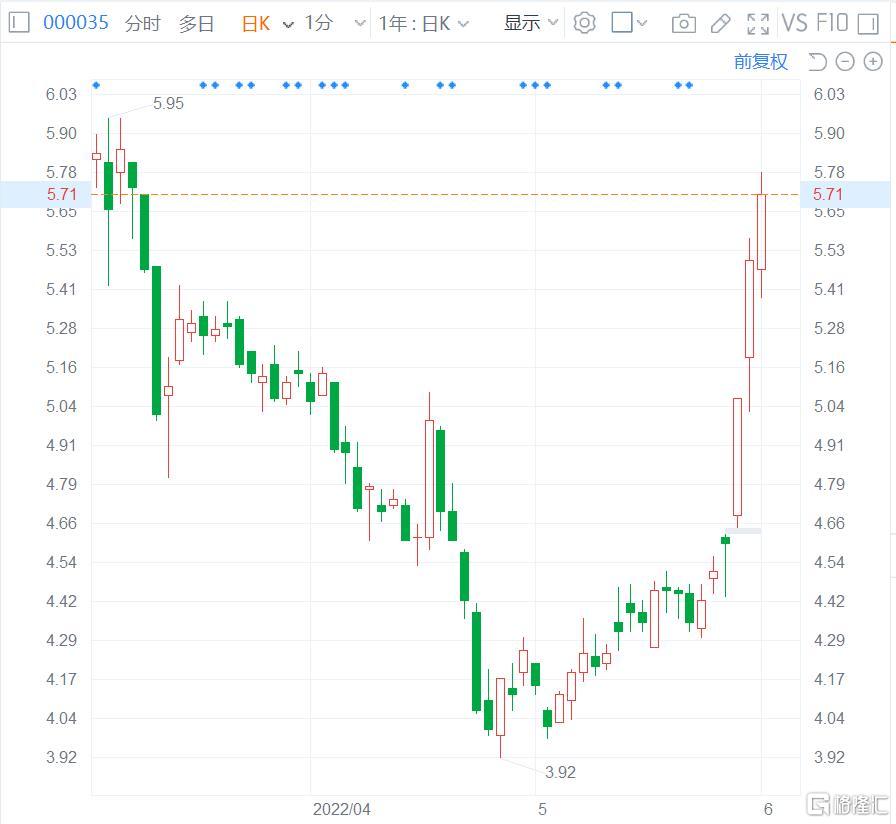Select the 1分 one-minute period
The width and height of the screenshot is (896, 824).
[318, 23]
